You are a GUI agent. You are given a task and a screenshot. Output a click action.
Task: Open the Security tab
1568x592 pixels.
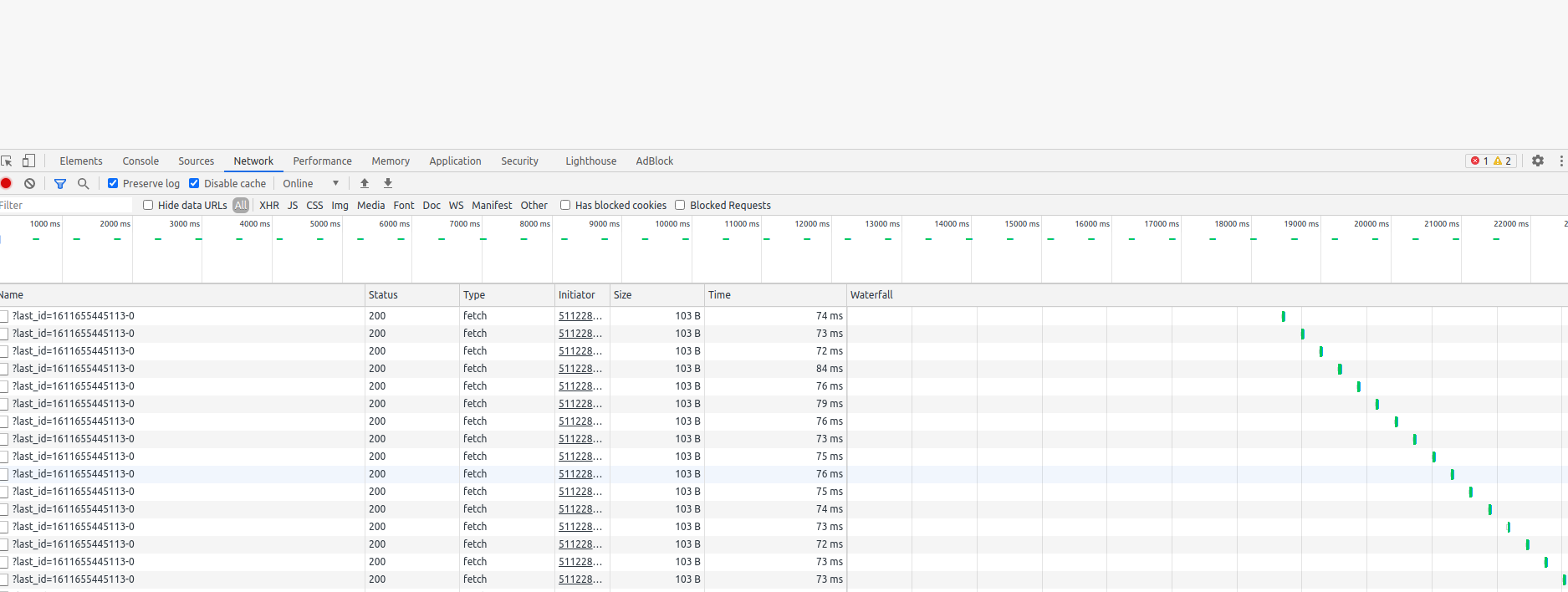[x=519, y=161]
